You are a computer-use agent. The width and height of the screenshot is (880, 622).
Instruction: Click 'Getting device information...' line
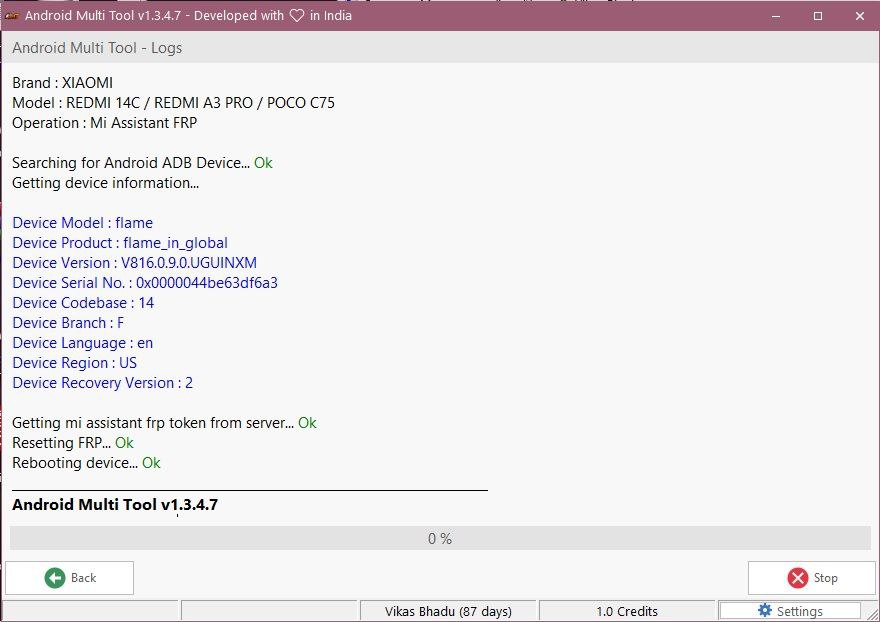click(106, 183)
